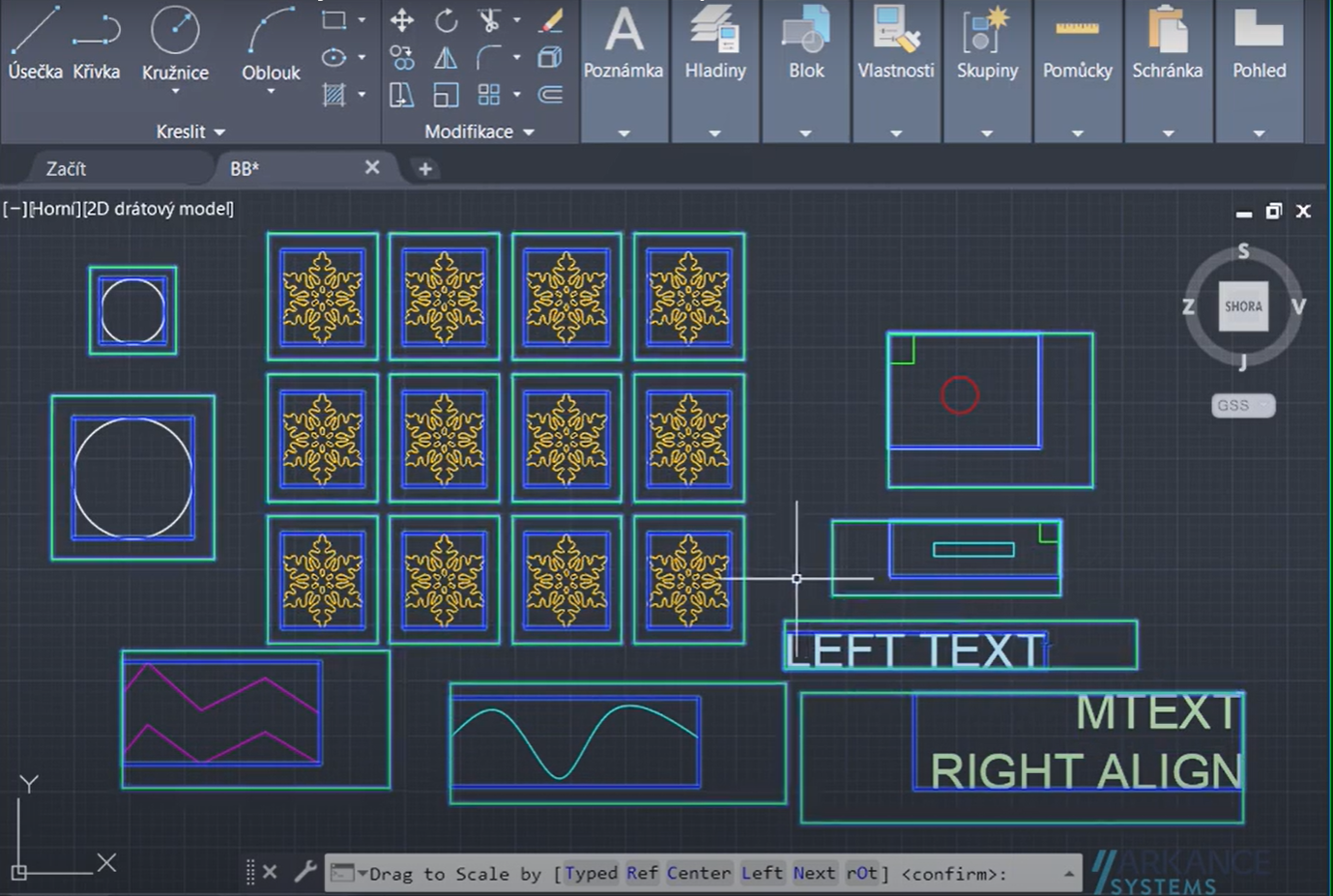This screenshot has height=896, width=1333.
Task: Open command line customize wrench
Action: (x=305, y=872)
